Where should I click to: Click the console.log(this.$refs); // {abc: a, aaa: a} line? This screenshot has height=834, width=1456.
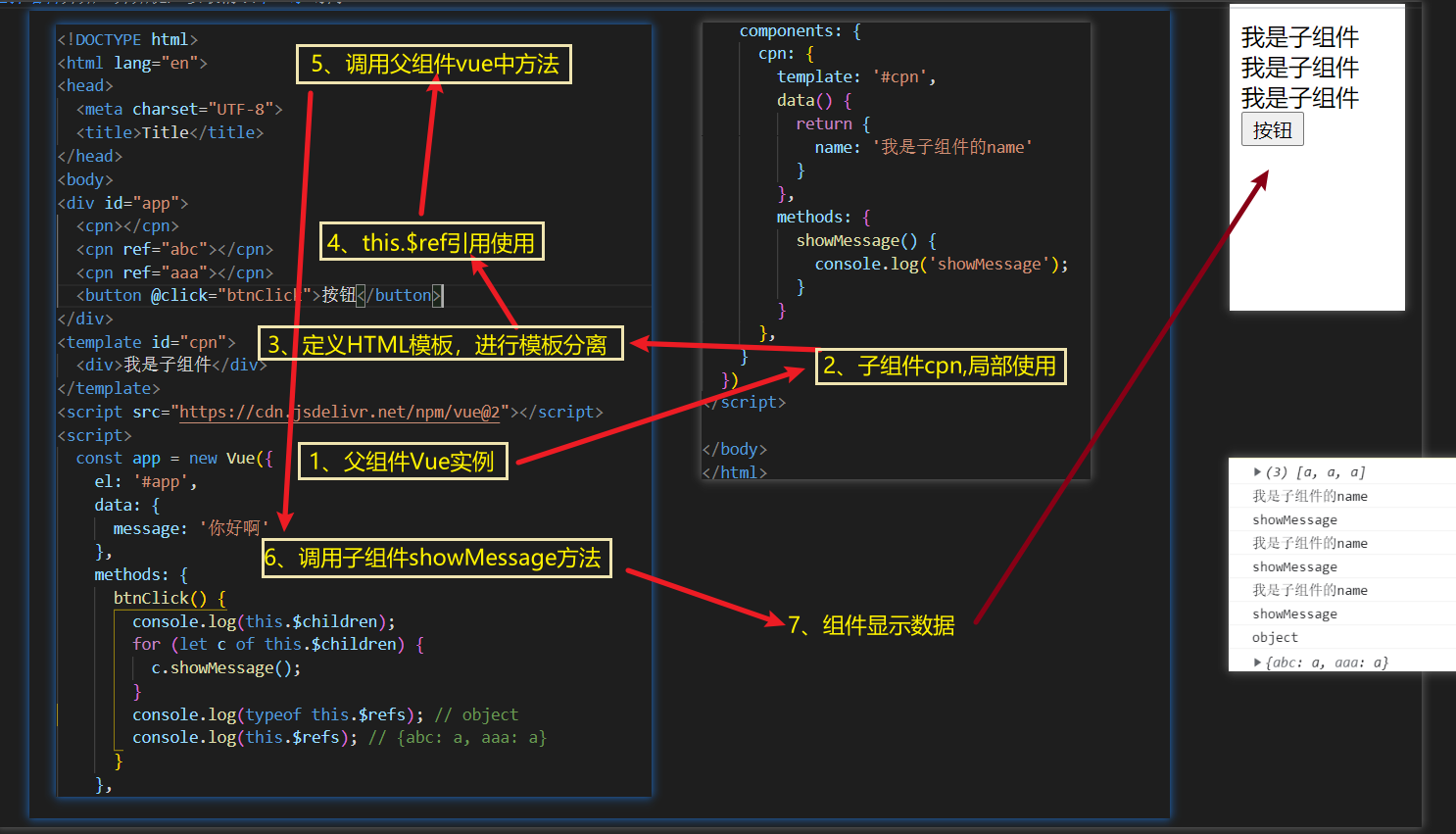tap(339, 737)
